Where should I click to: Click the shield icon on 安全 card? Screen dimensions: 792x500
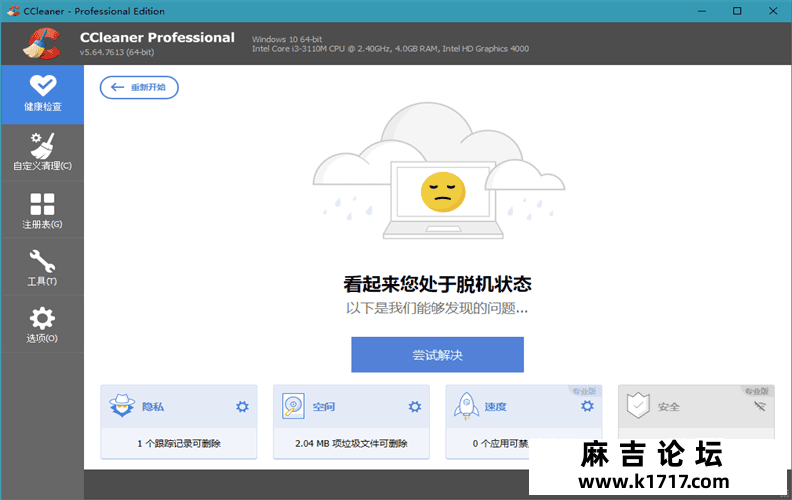coord(638,405)
